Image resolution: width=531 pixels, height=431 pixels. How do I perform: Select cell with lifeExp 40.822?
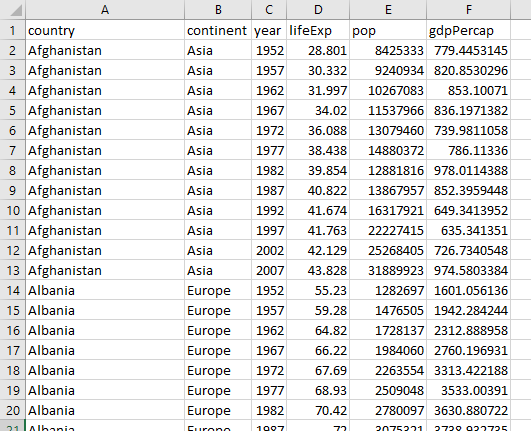point(318,190)
